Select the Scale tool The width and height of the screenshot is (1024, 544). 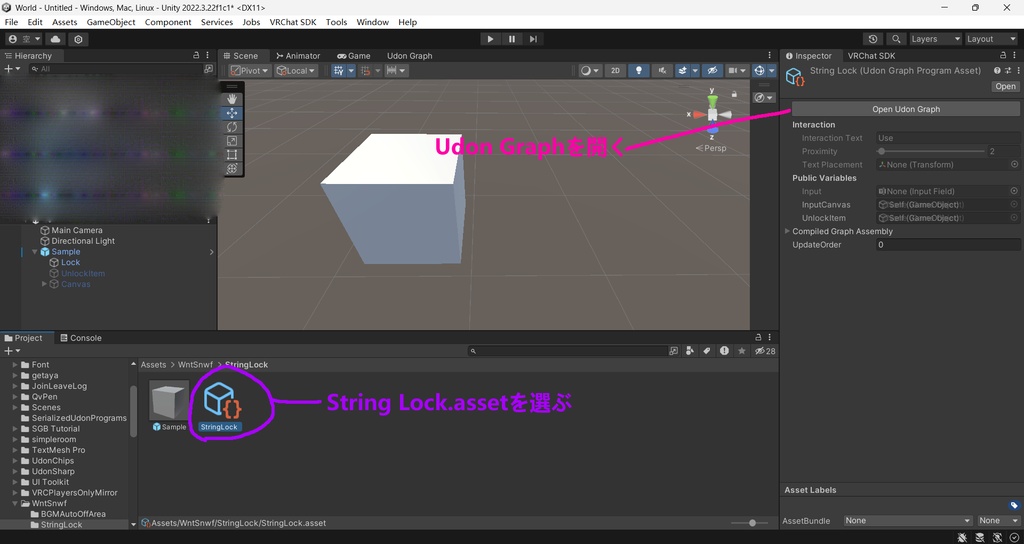[x=232, y=140]
